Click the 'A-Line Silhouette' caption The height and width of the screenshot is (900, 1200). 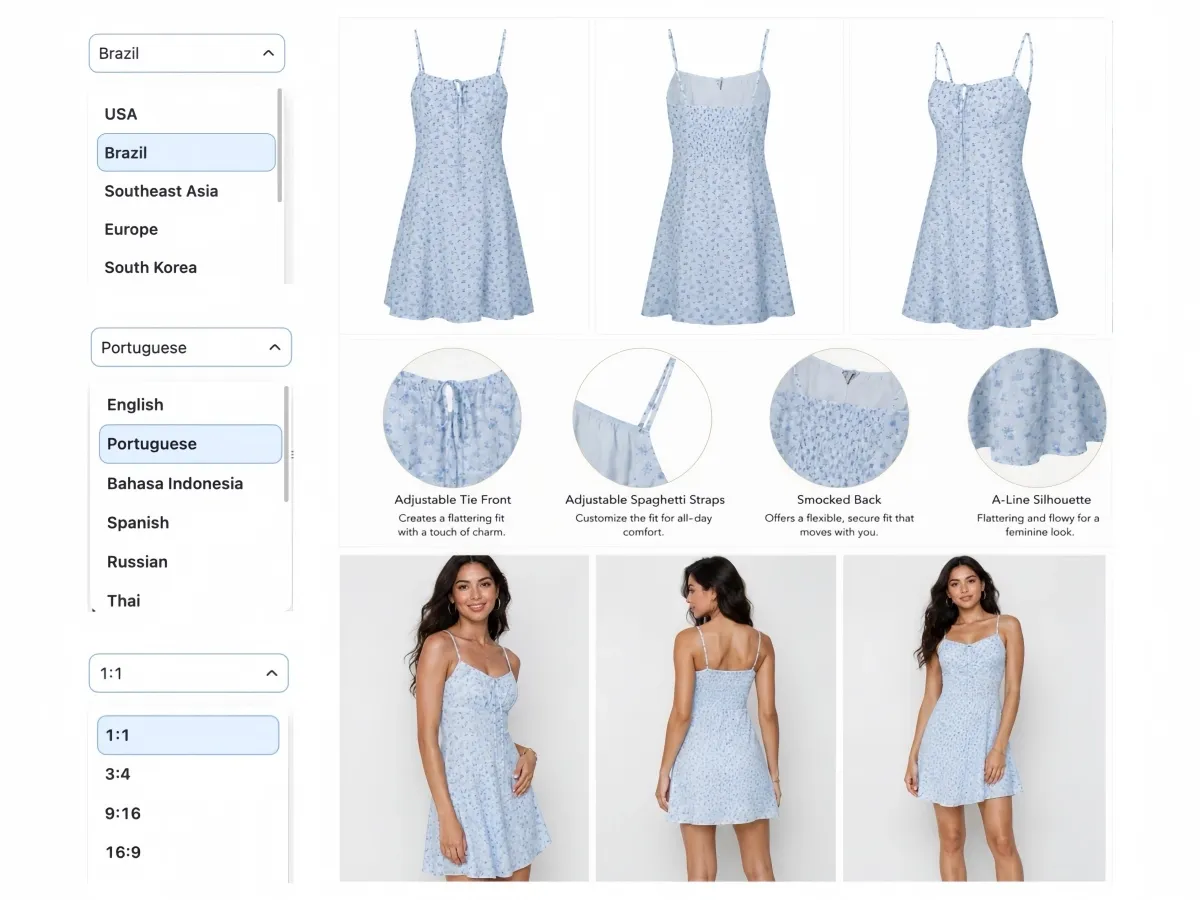[1041, 500]
